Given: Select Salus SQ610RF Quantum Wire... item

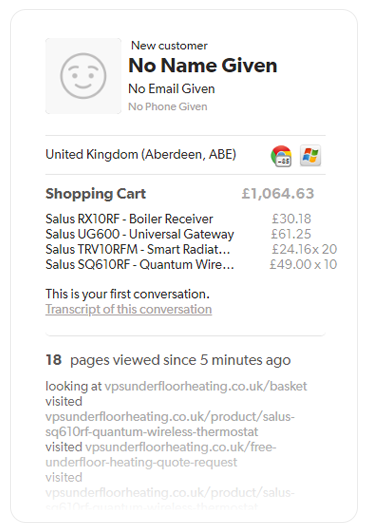Looking at the screenshot, I should coord(140,264).
